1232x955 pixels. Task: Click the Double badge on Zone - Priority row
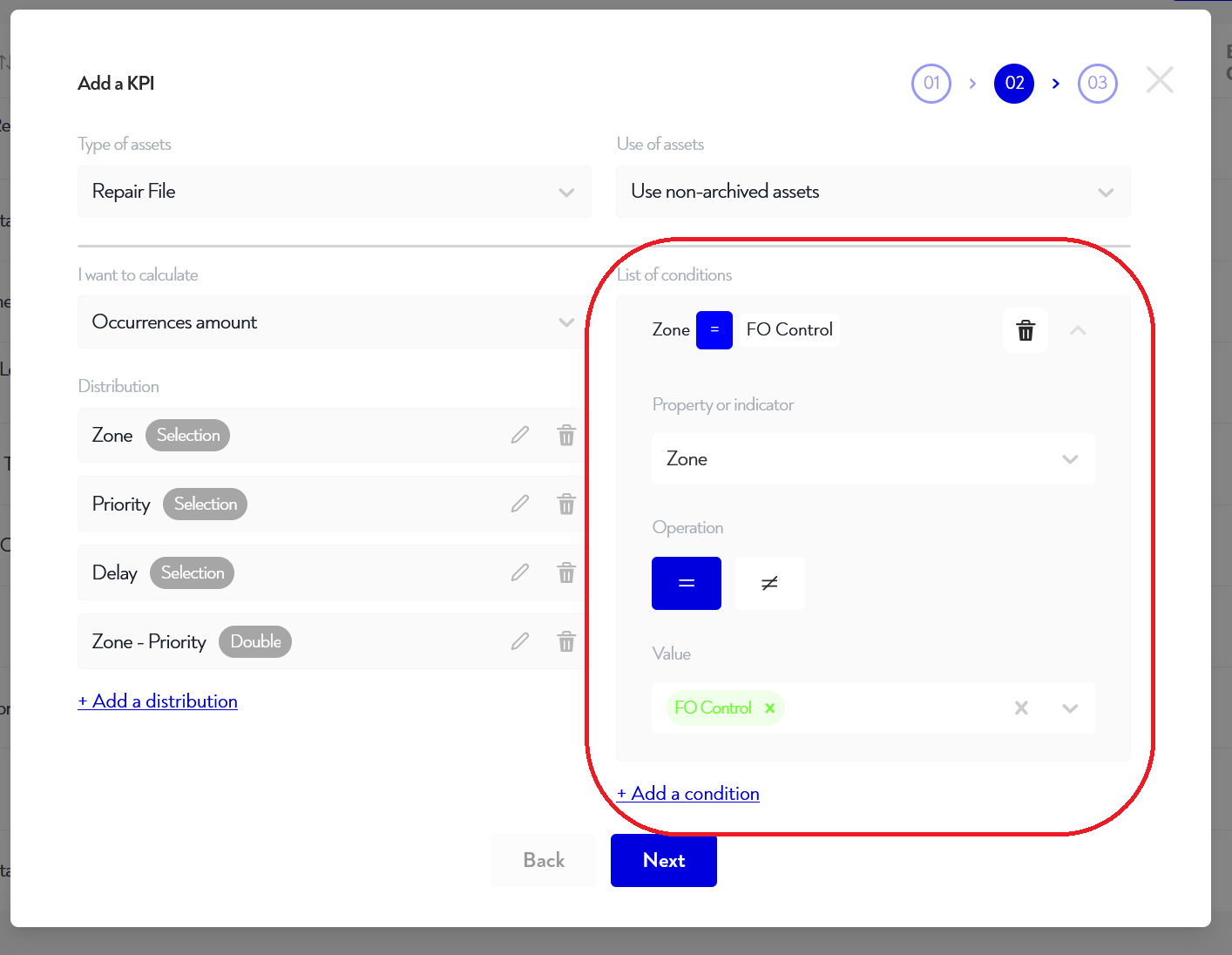point(255,641)
